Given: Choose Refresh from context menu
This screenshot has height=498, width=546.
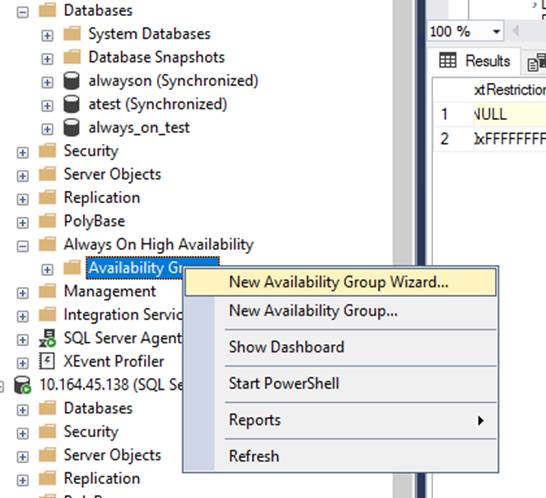Looking at the screenshot, I should 341,456.
